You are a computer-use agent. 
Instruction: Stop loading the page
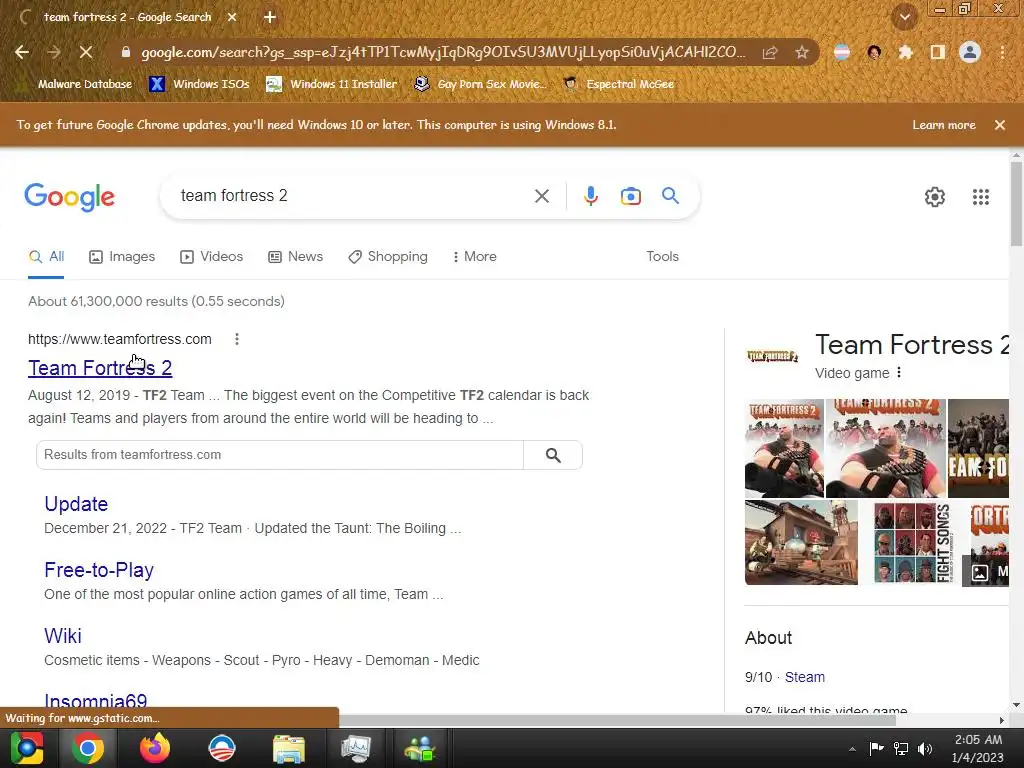(x=86, y=52)
